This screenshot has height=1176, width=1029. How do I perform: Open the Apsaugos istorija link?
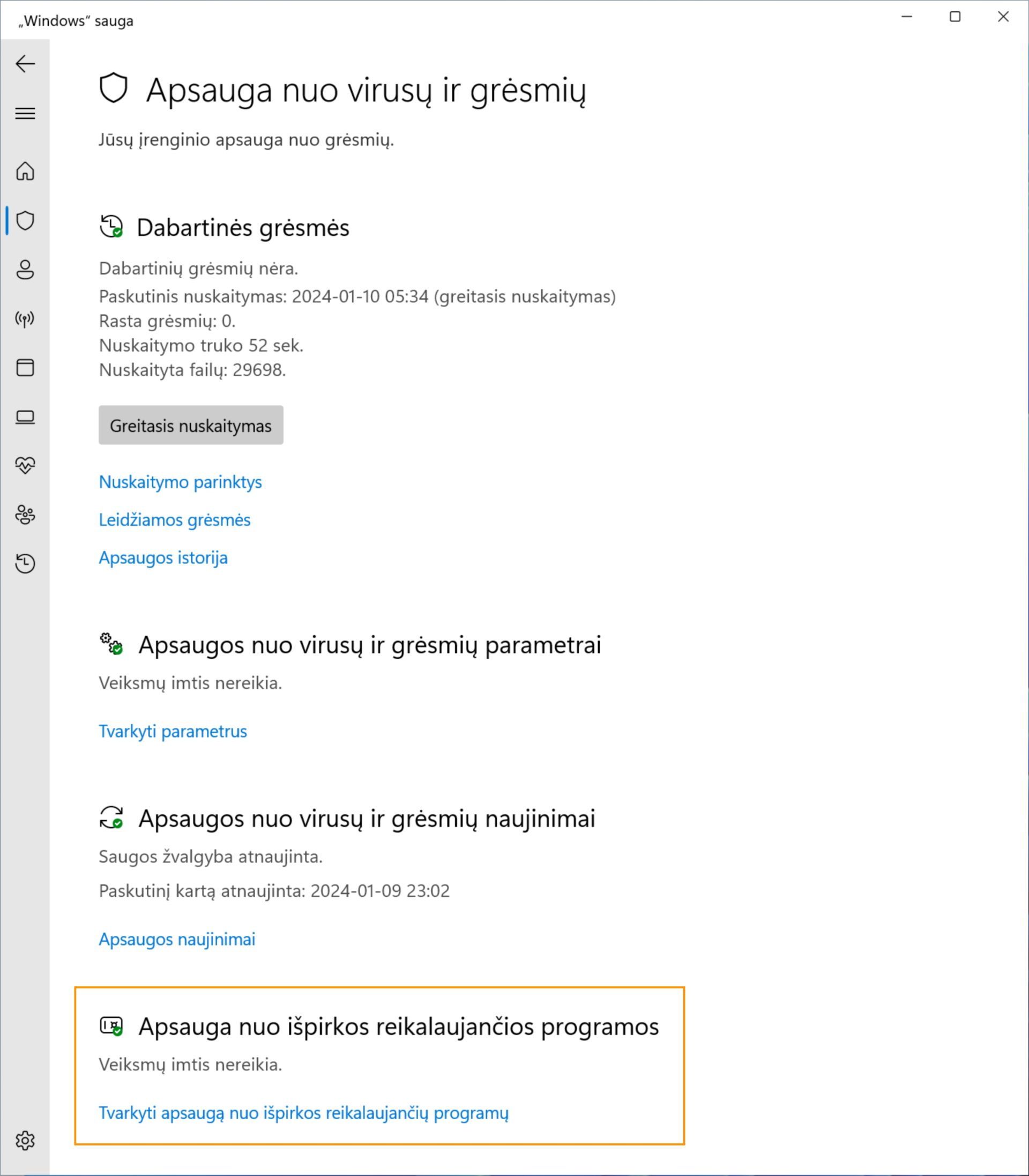[163, 557]
